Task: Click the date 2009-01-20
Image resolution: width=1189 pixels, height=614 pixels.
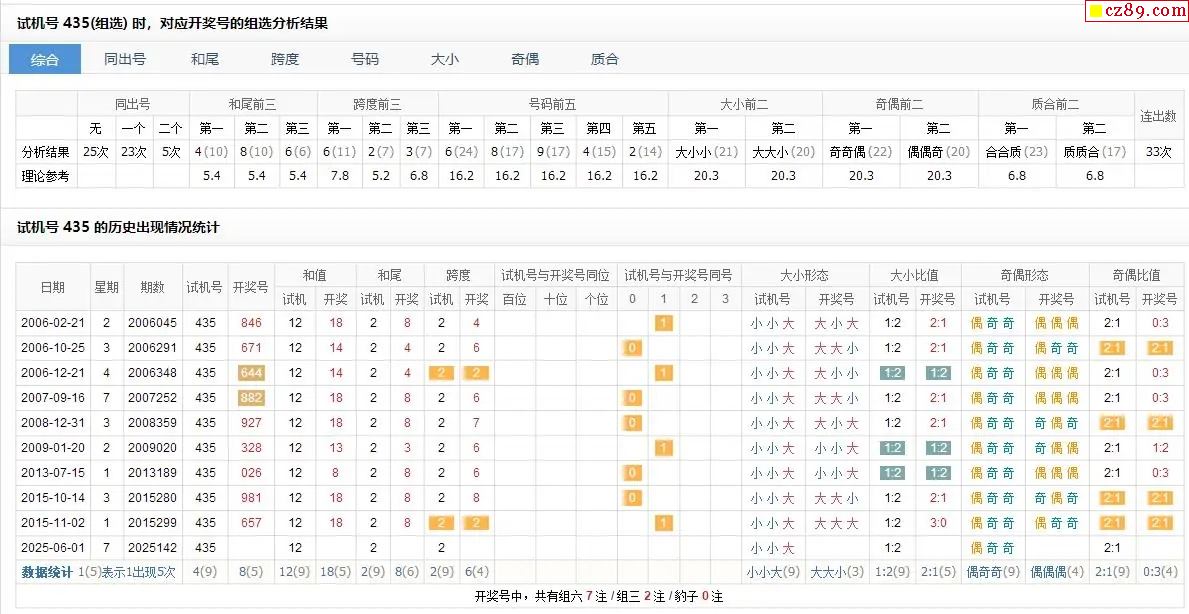Action: coord(53,448)
